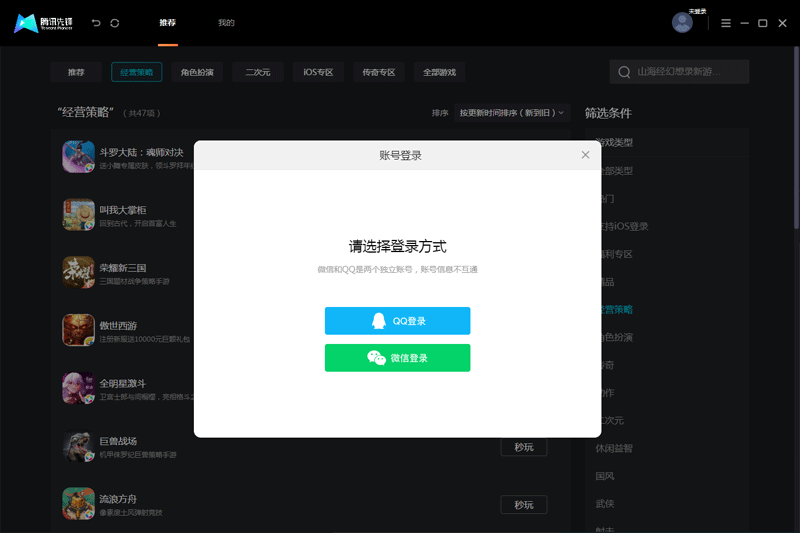Select the 国风 filter in sidebar
800x533 pixels.
605,476
